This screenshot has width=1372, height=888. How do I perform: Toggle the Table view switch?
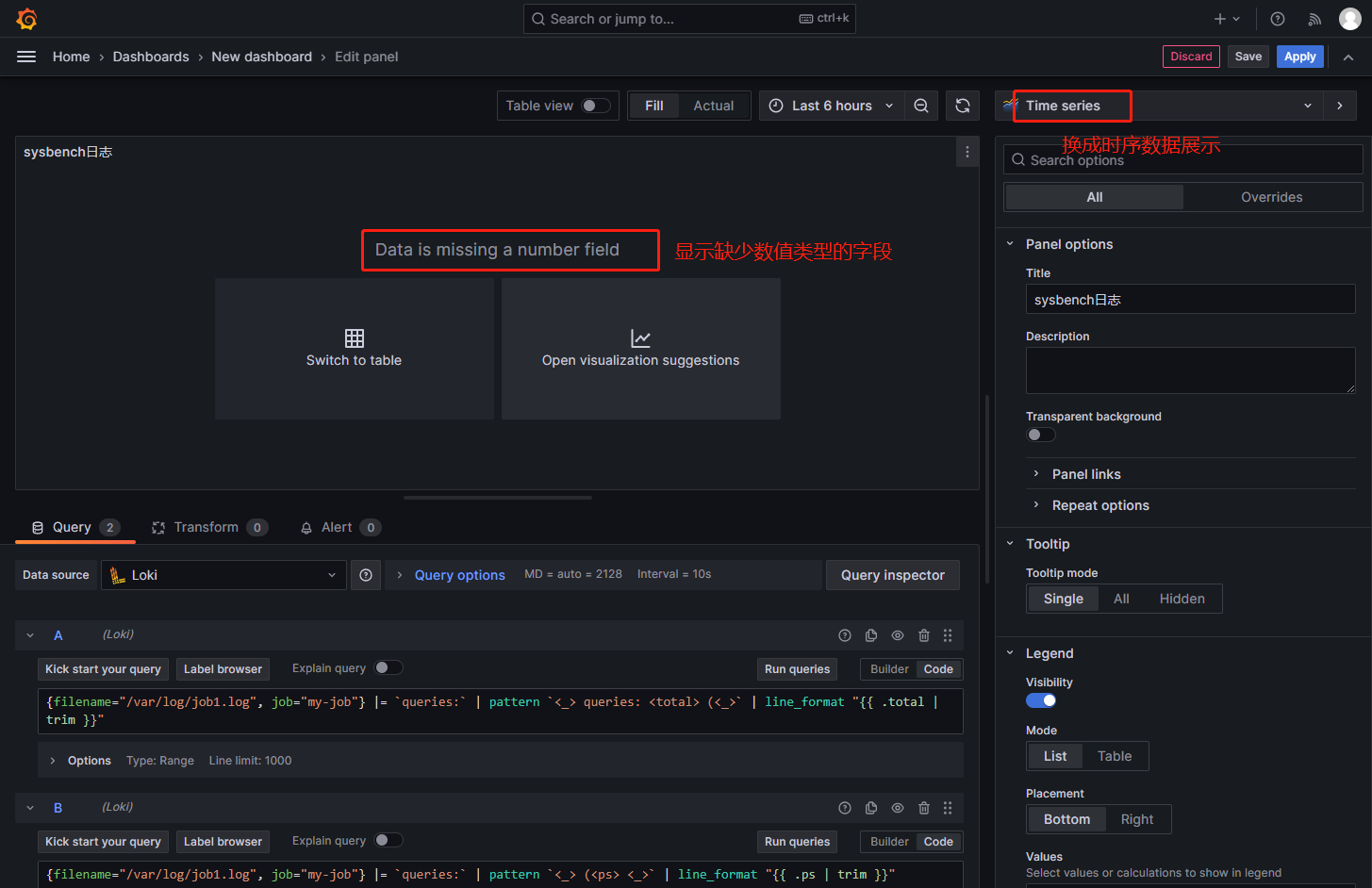[595, 106]
